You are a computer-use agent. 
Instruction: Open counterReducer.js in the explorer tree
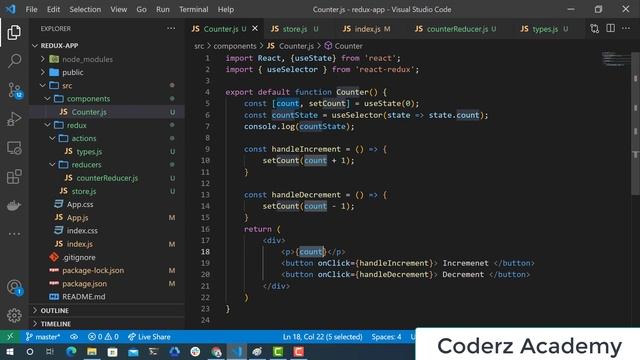click(107, 178)
